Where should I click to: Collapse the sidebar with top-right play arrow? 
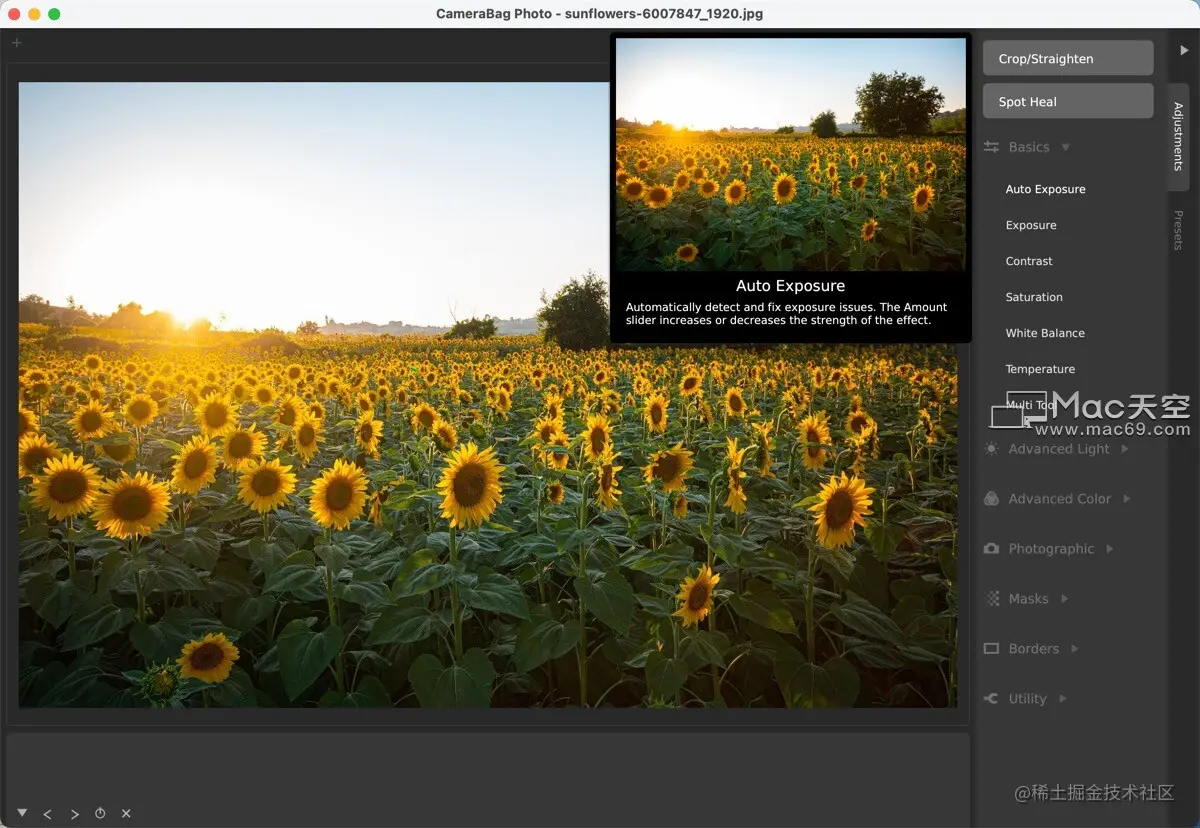coord(1184,50)
